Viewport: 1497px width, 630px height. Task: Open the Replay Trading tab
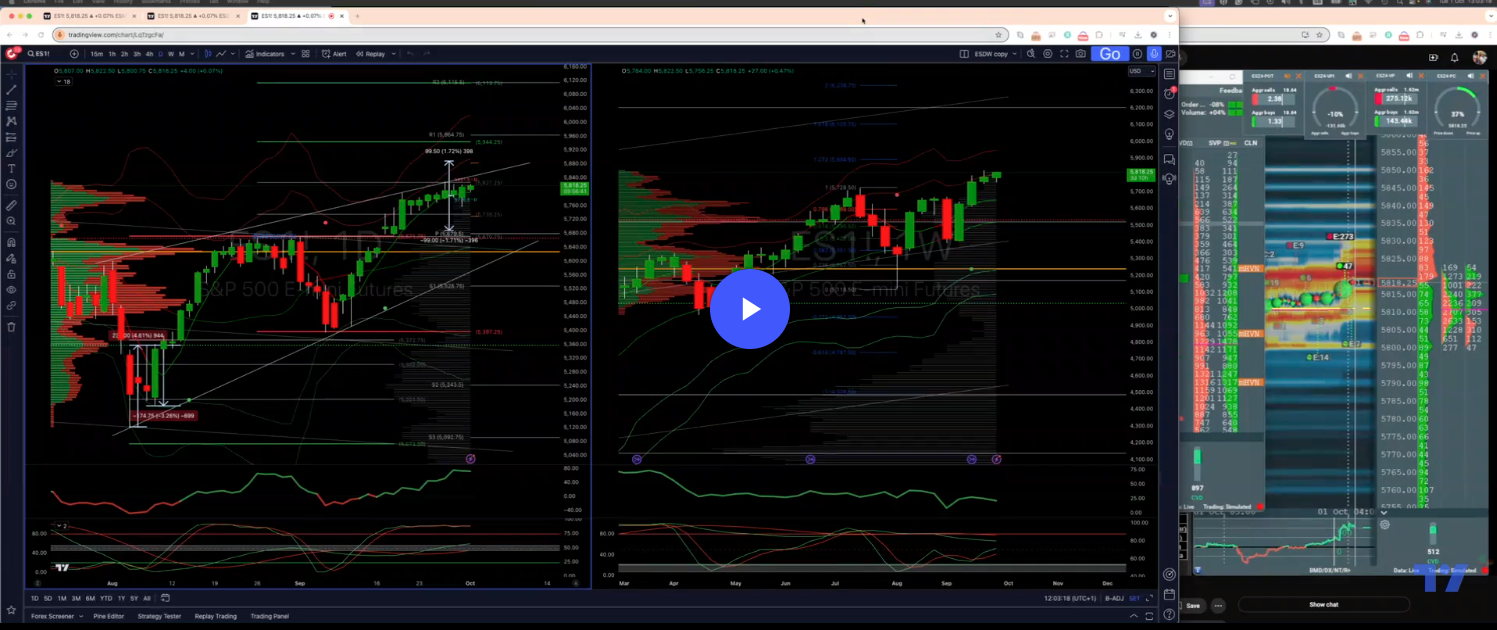(215, 616)
